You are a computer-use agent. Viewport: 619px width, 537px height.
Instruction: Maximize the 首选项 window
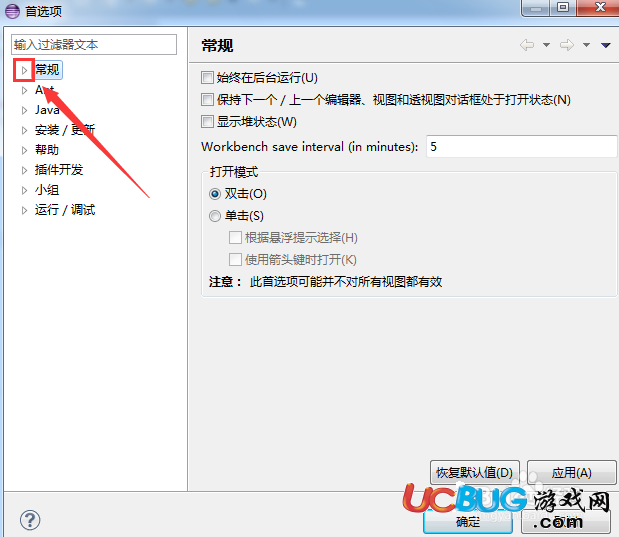click(563, 8)
